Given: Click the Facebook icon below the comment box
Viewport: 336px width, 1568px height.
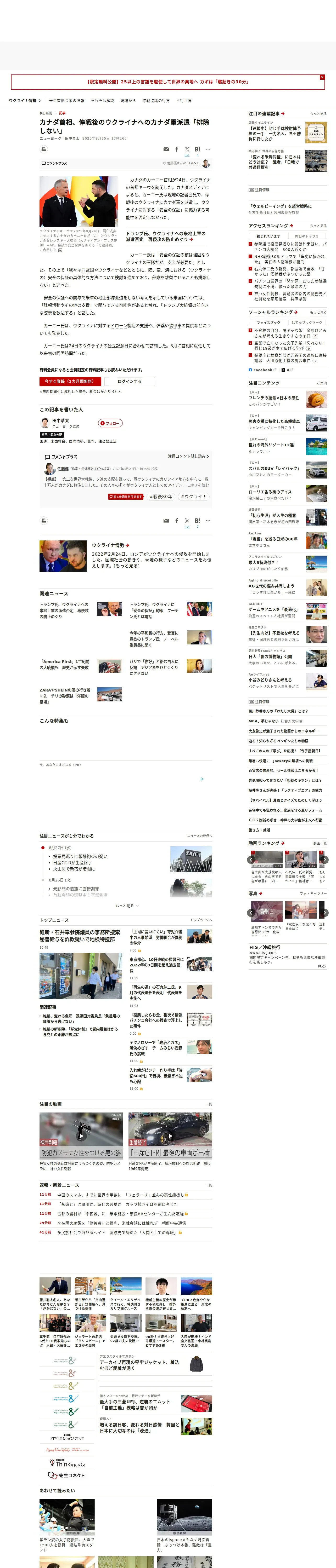Looking at the screenshot, I should point(177,520).
